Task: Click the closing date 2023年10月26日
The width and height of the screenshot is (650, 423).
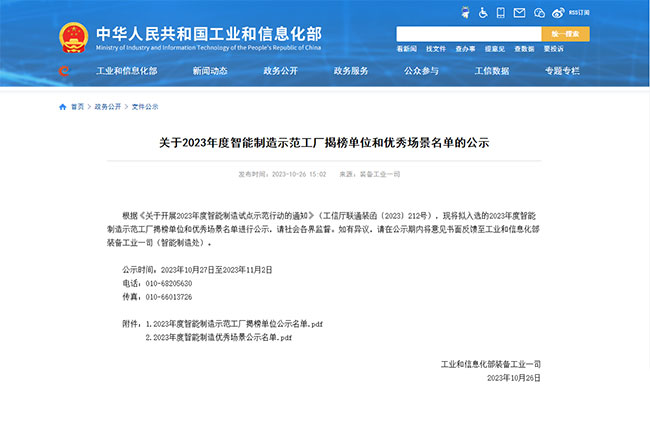Action: click(x=514, y=378)
